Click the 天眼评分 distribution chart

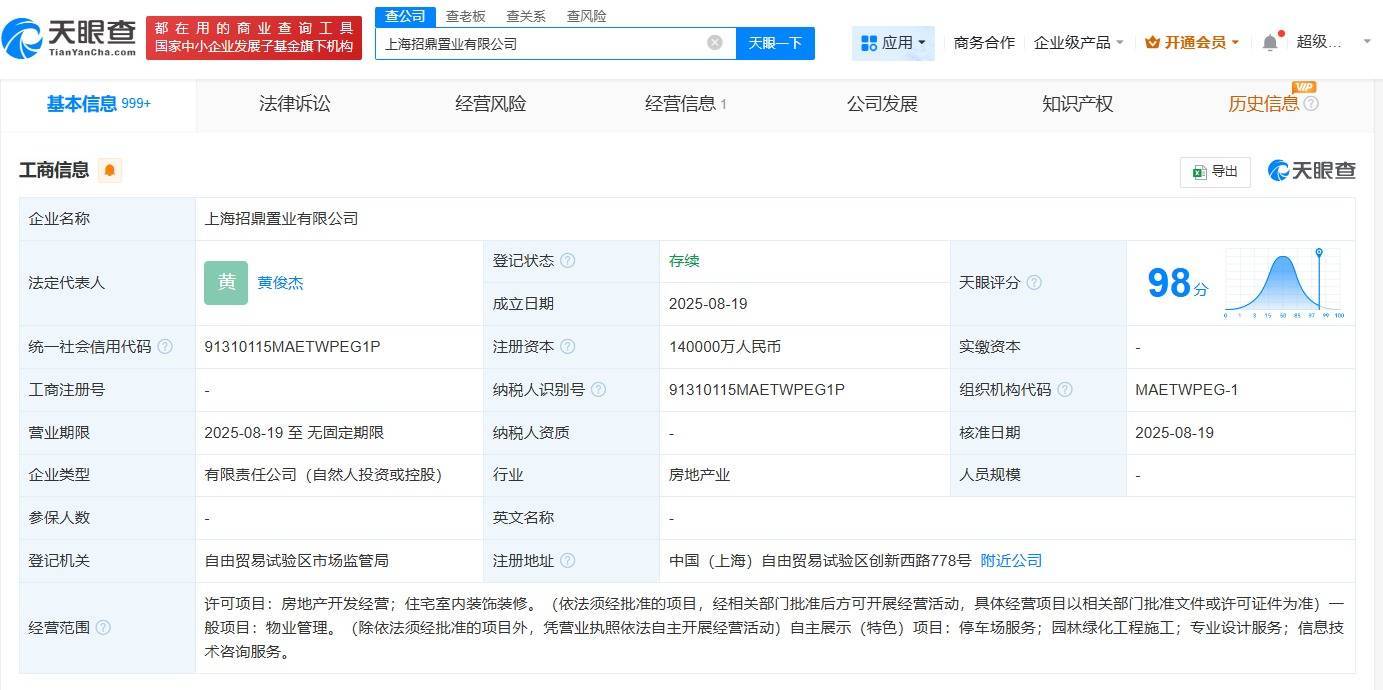(x=1285, y=283)
